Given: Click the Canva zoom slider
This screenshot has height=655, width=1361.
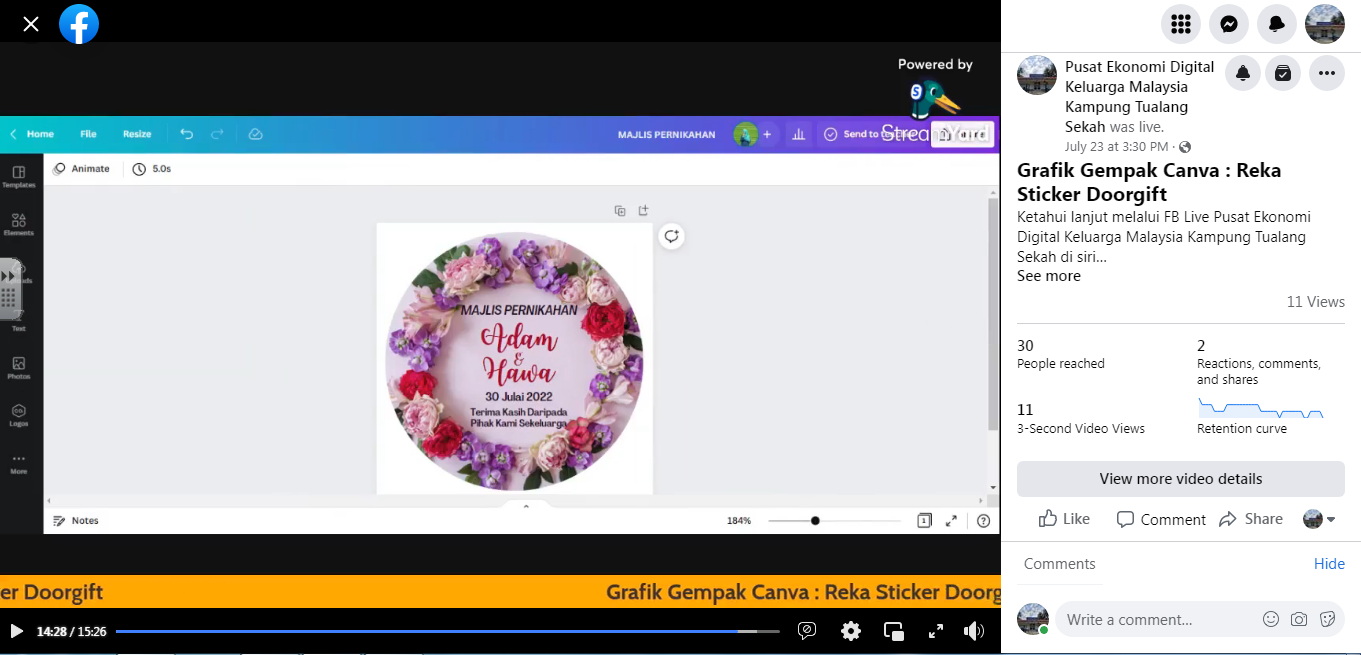Looking at the screenshot, I should (834, 521).
